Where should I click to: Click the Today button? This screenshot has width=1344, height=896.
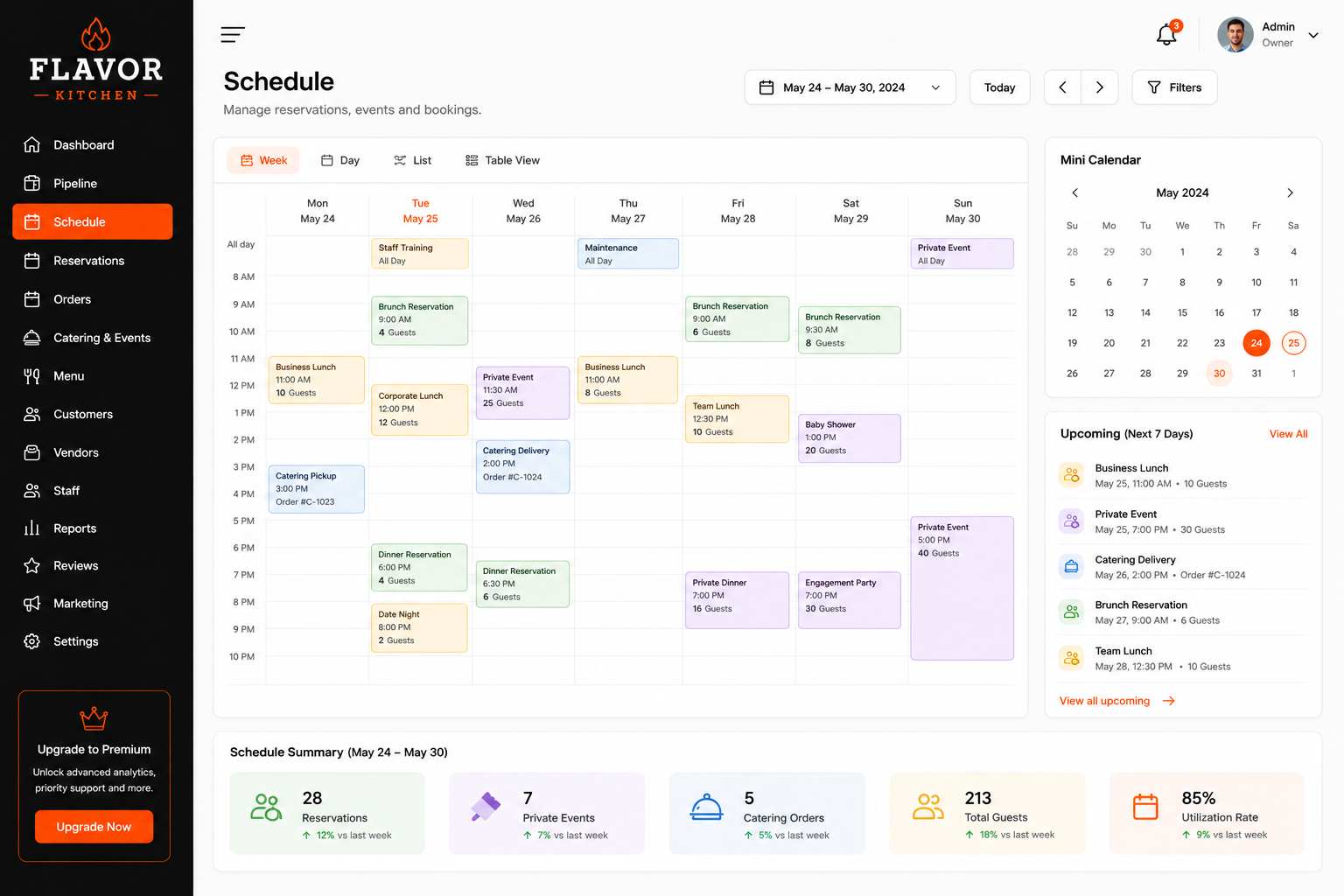tap(999, 87)
